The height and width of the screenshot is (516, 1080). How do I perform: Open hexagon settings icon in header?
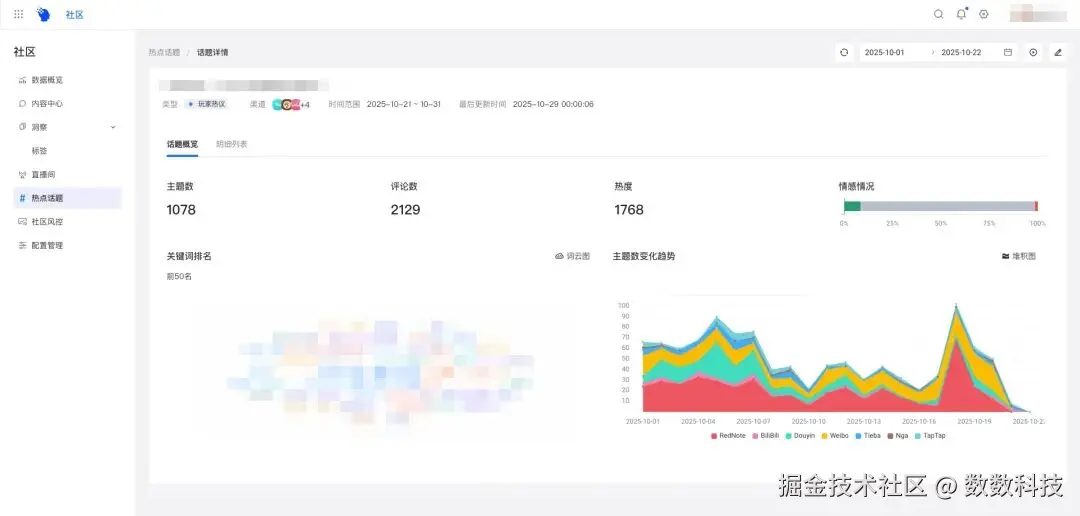click(x=984, y=14)
